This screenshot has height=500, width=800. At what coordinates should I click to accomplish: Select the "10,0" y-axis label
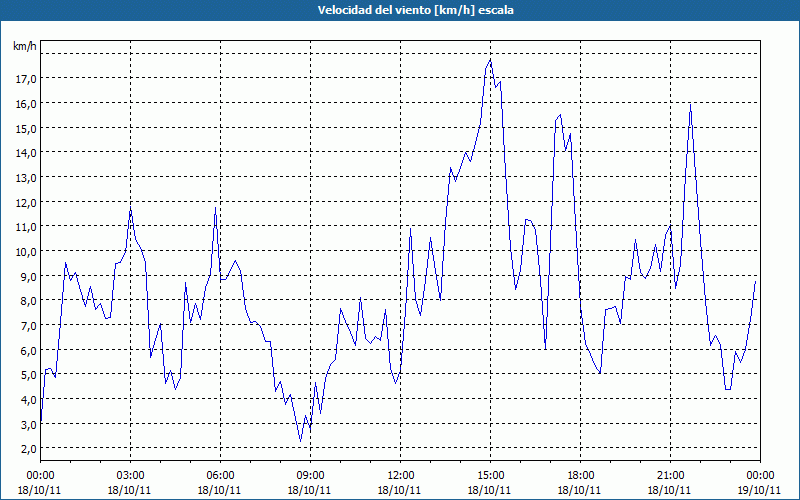26,252
